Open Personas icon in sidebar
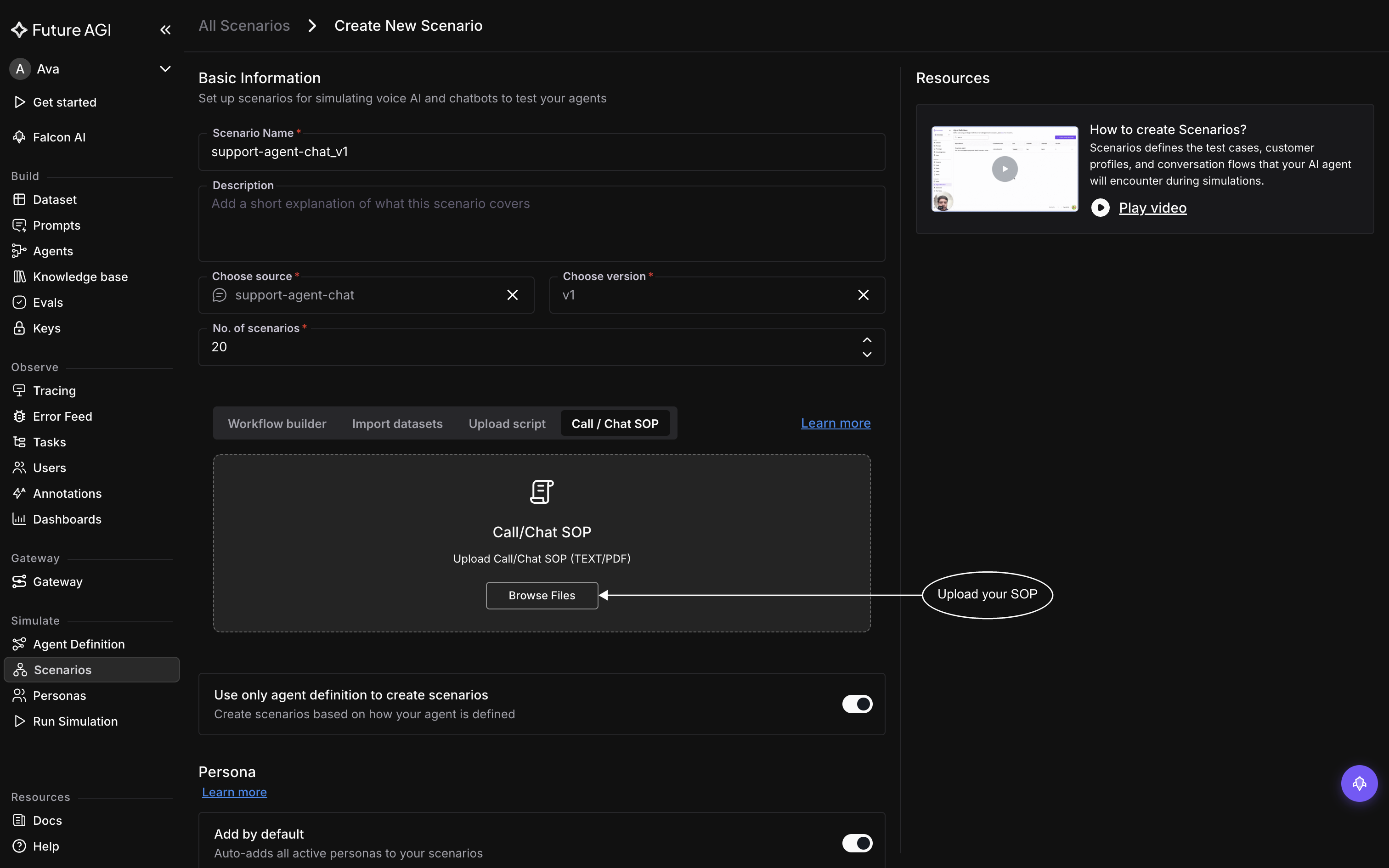This screenshot has width=1389, height=868. (19, 696)
